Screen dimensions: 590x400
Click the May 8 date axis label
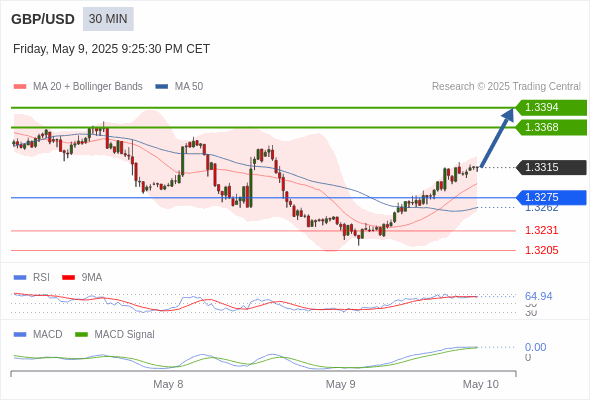click(168, 384)
